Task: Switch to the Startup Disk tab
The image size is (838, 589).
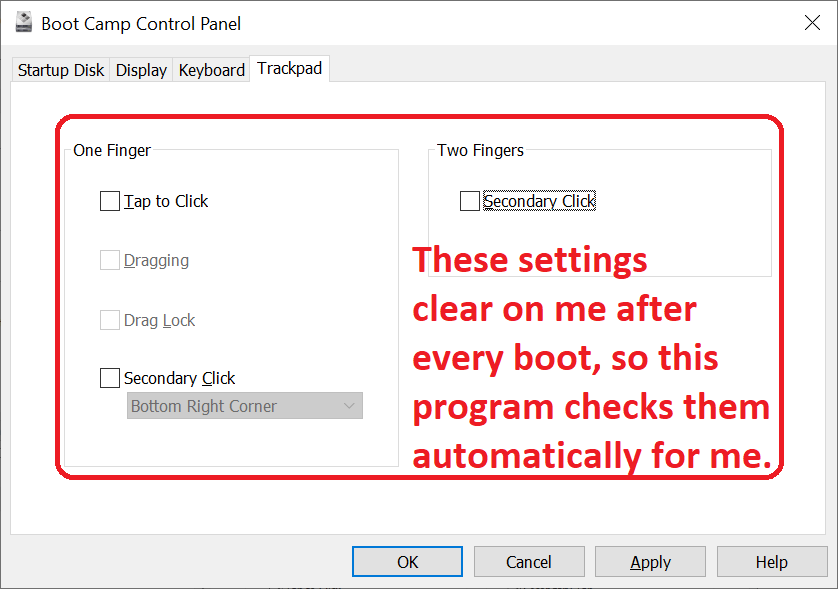Action: click(60, 70)
